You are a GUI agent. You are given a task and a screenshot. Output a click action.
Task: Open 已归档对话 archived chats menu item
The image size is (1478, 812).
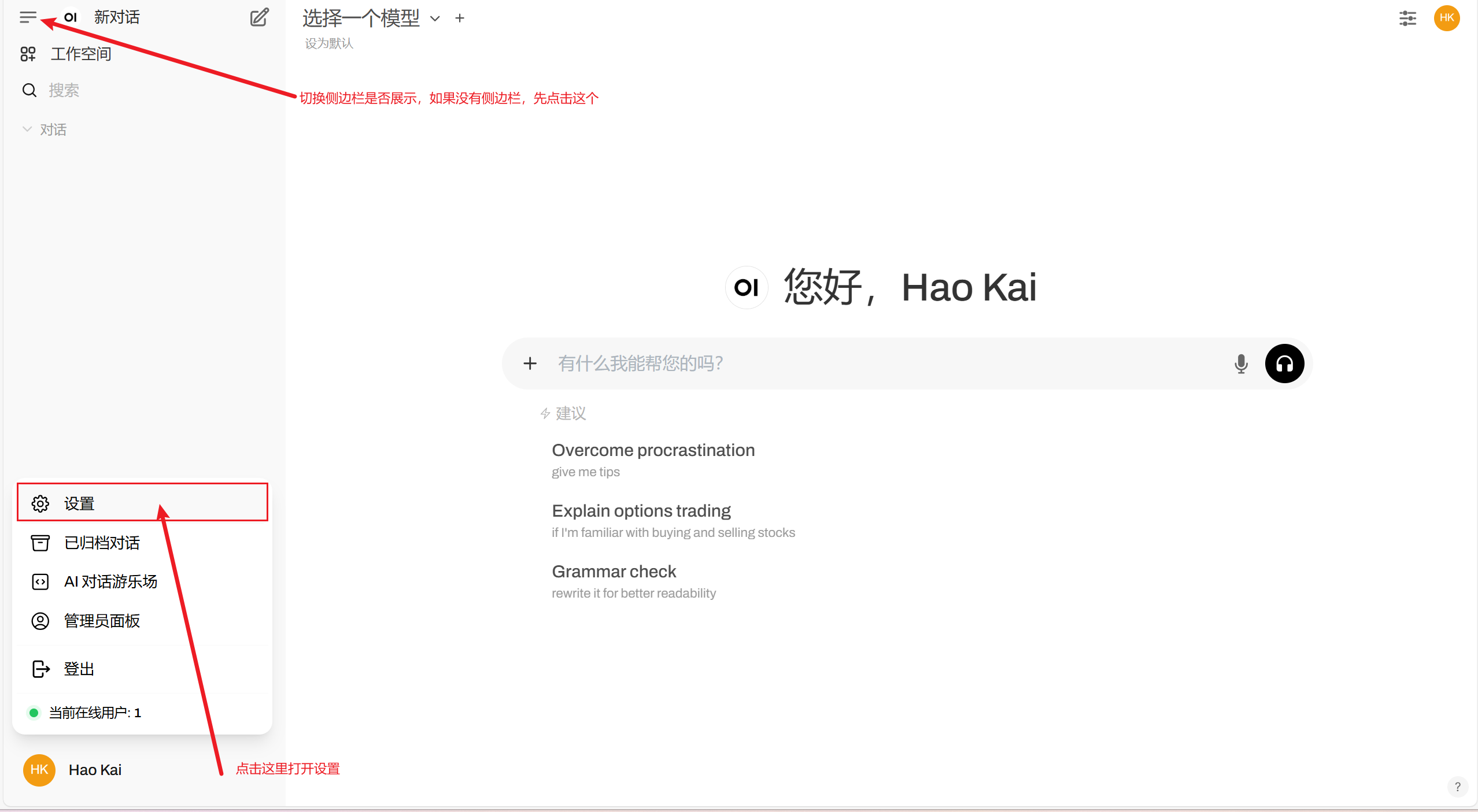(x=102, y=543)
